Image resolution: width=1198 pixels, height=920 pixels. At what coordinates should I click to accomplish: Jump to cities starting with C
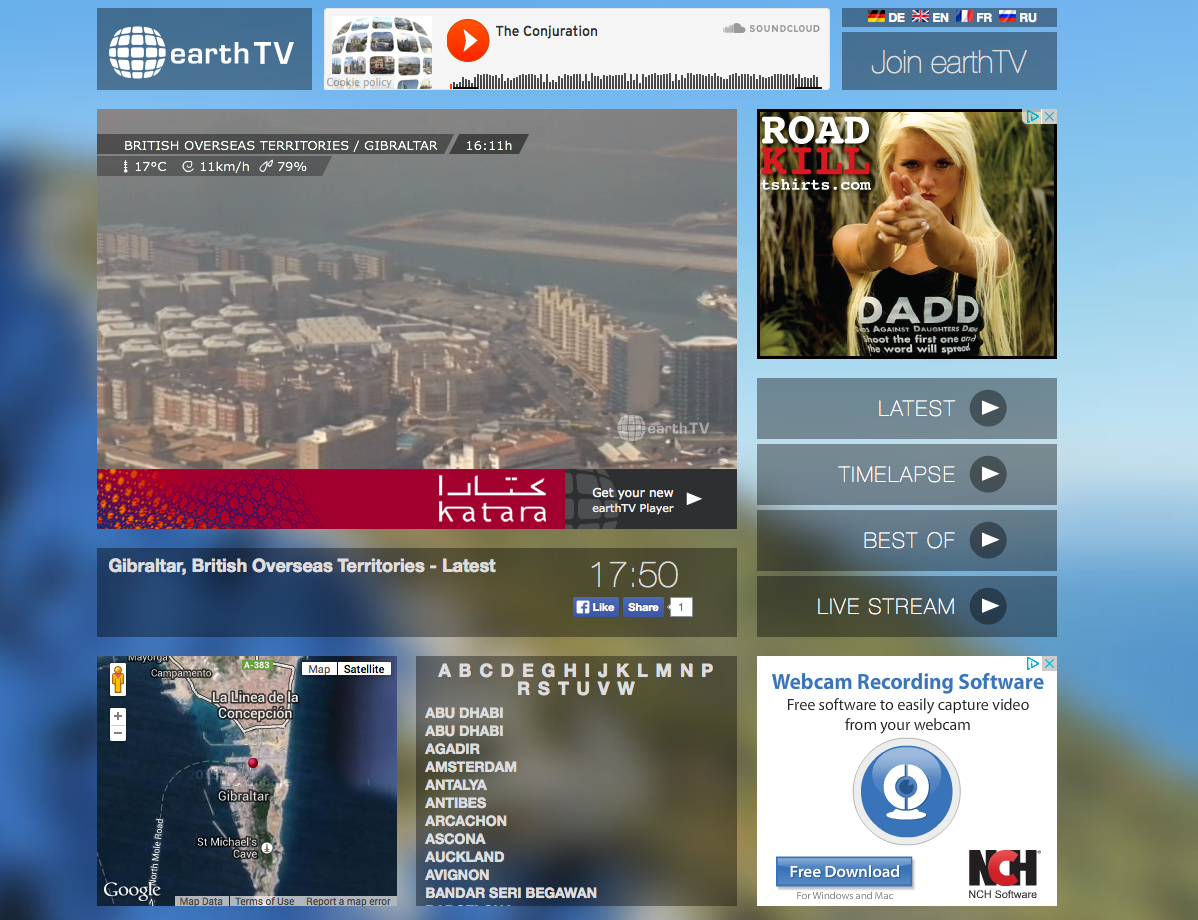486,670
